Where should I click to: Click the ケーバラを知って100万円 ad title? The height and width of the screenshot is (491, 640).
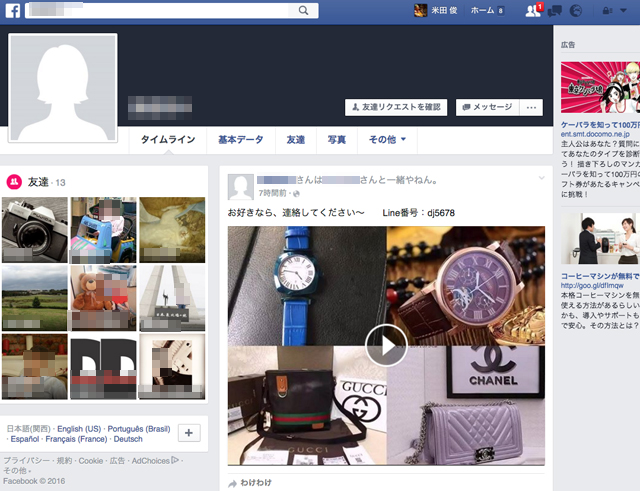(x=600, y=124)
